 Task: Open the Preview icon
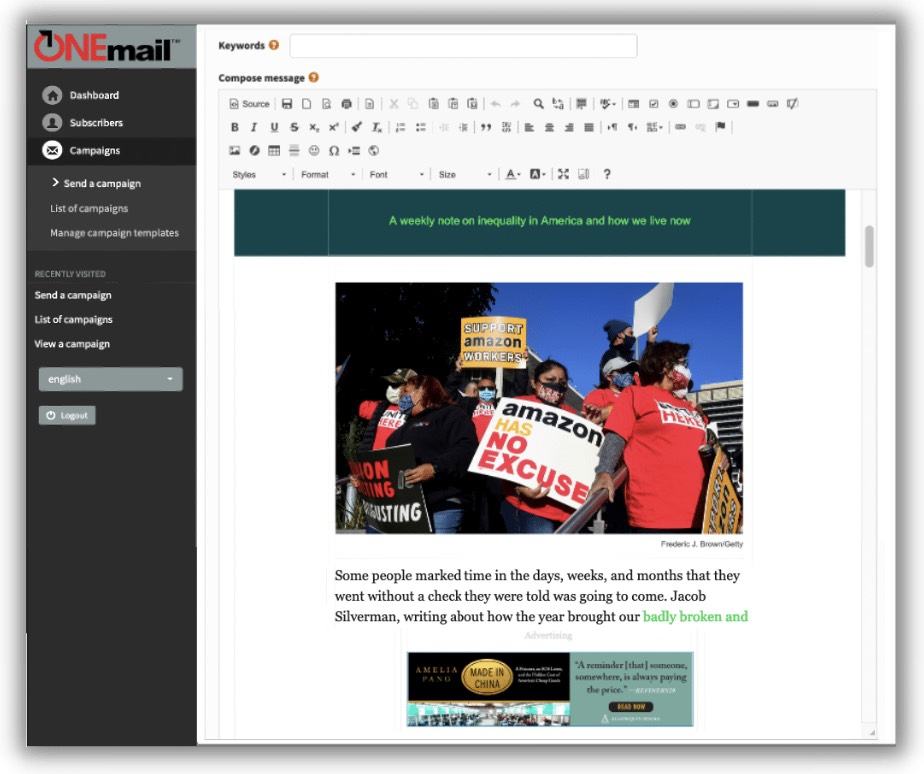click(326, 104)
